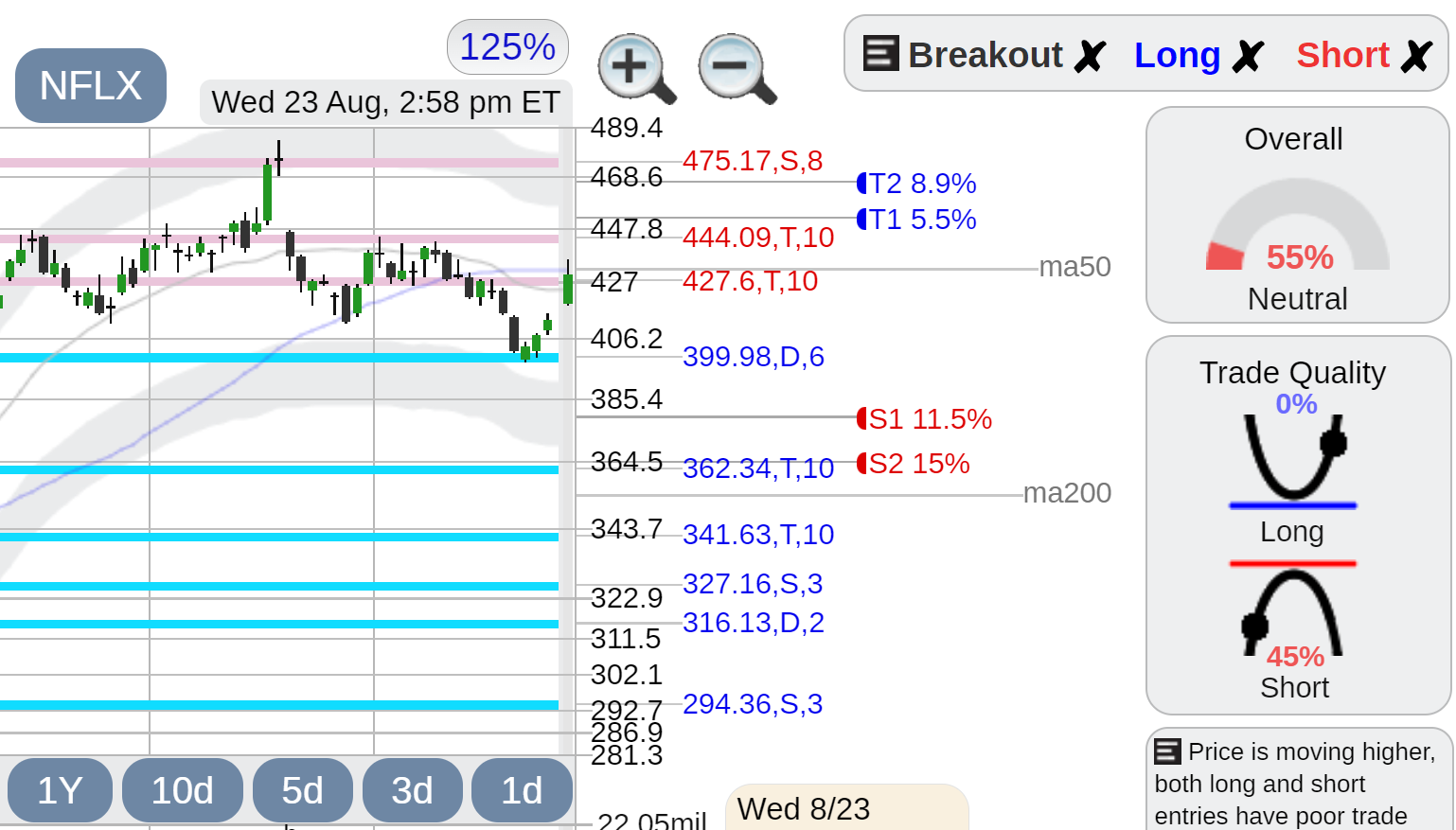This screenshot has height=830, width=1456.
Task: Open the Breakout list icon
Action: point(880,53)
